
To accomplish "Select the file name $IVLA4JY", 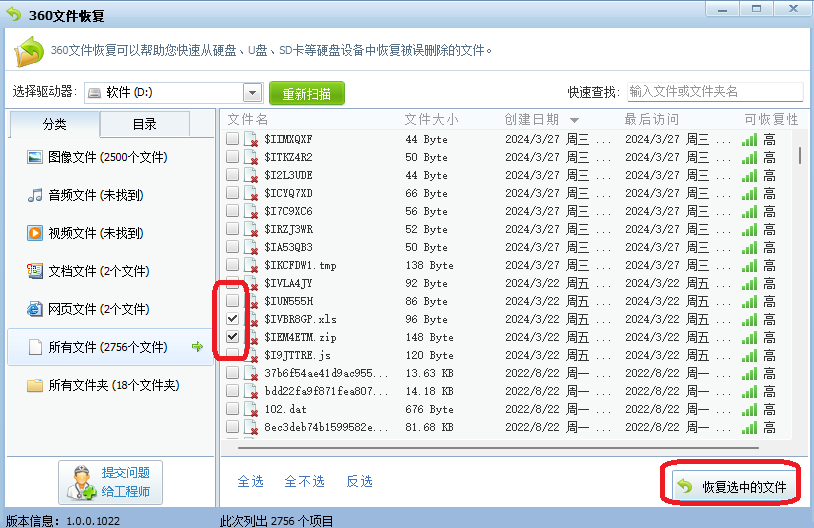I will tap(288, 283).
